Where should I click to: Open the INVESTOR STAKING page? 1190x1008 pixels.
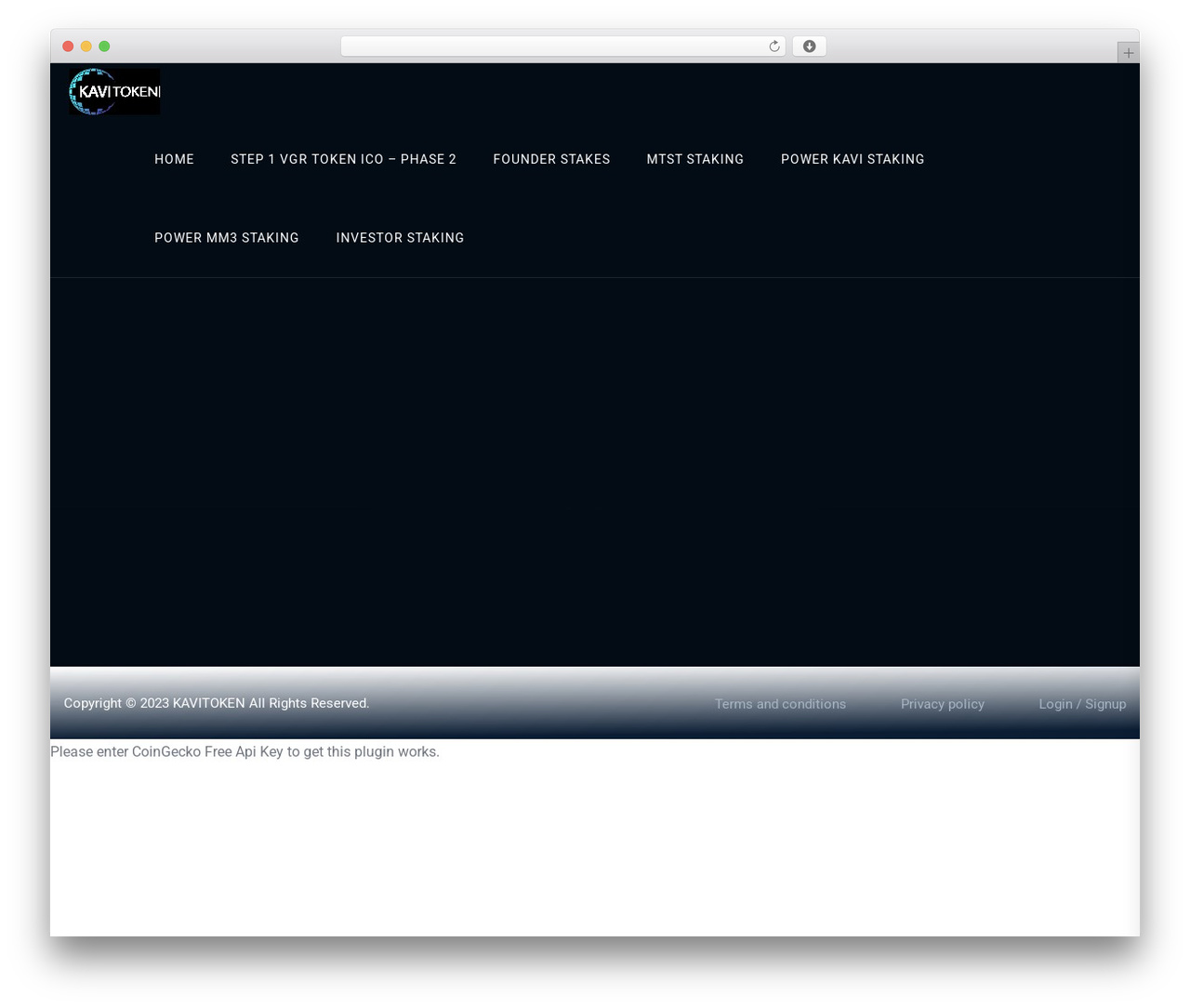tap(400, 238)
